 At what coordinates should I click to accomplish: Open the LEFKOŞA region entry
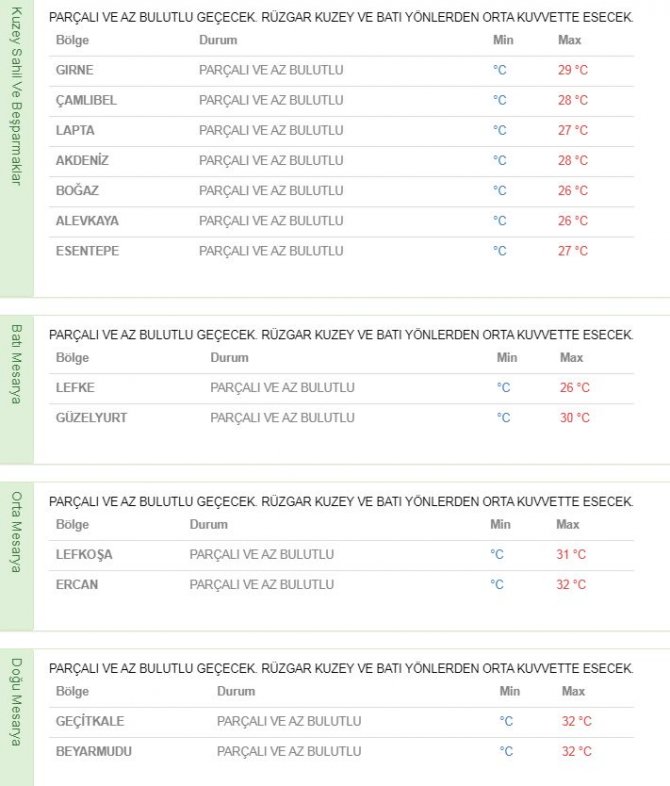coord(84,554)
